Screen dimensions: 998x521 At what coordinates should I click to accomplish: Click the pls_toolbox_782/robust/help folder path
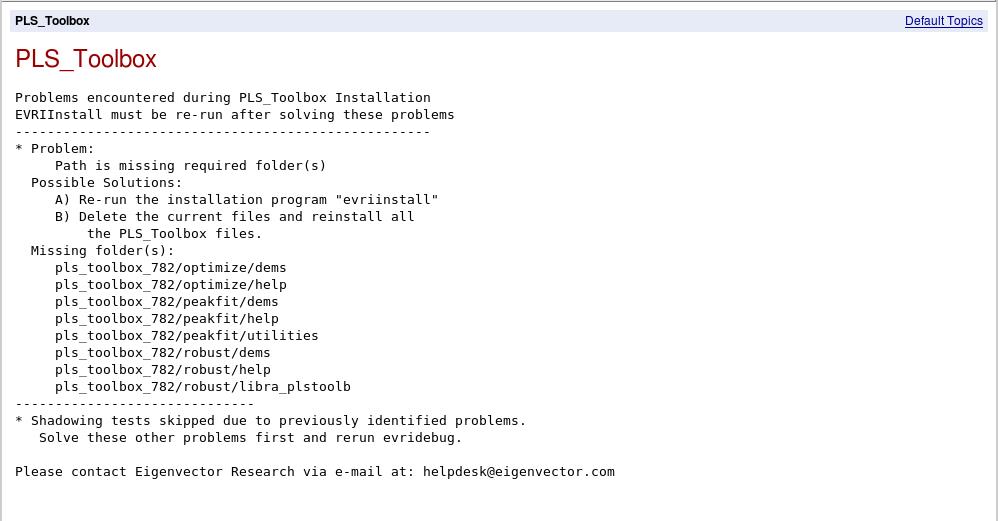pos(163,370)
